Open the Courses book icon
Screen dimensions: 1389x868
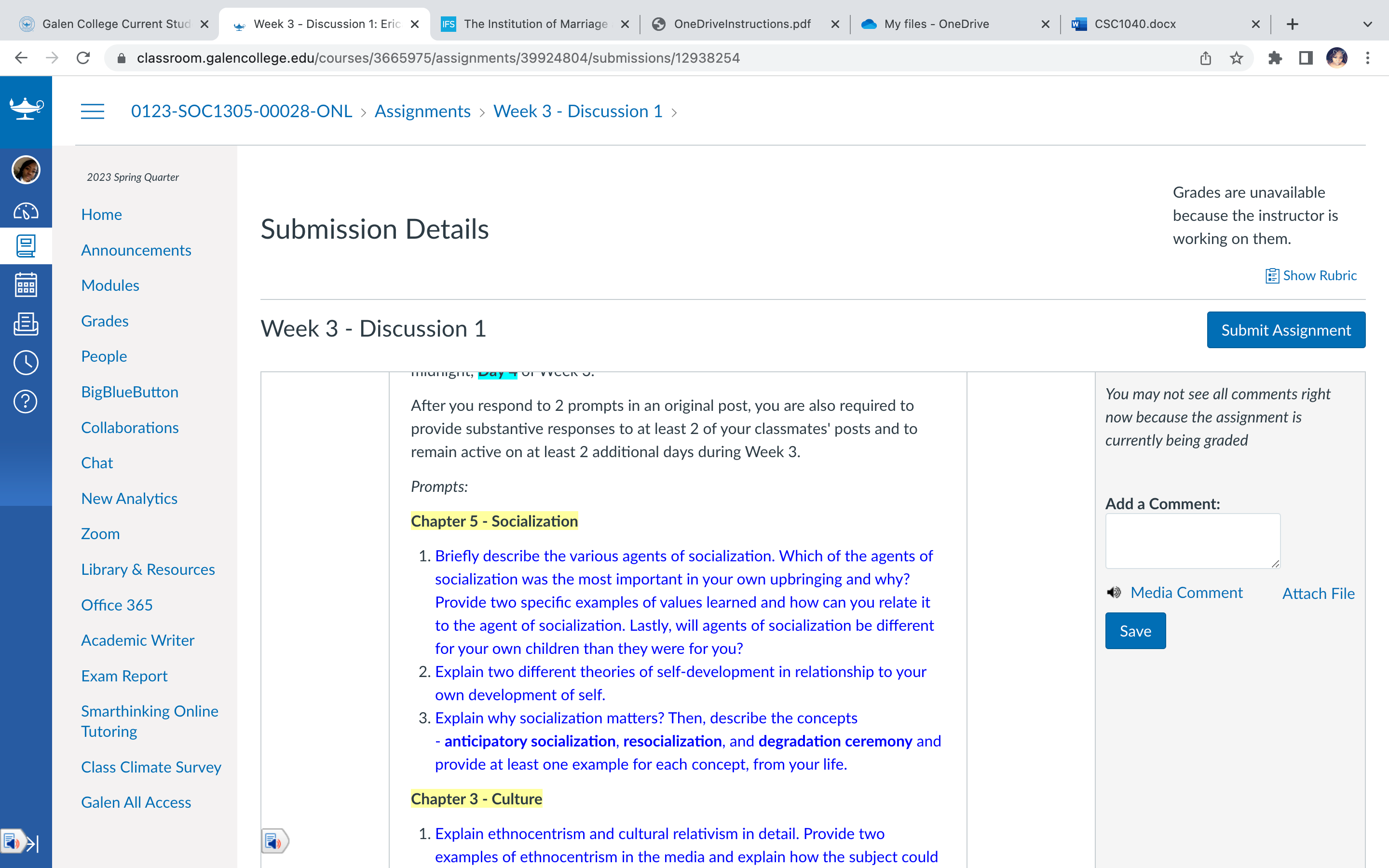point(26,246)
